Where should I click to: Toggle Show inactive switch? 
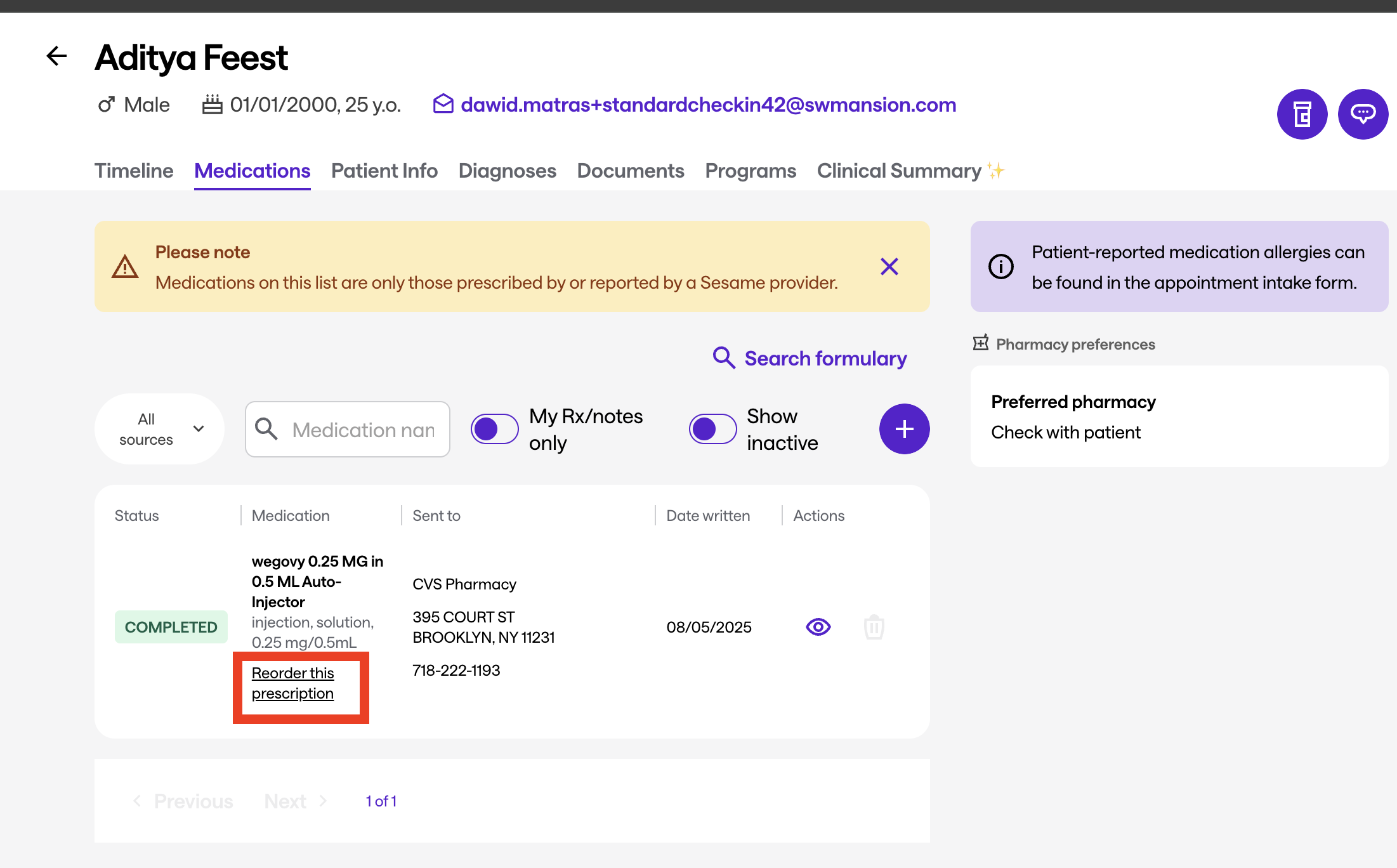pos(712,430)
